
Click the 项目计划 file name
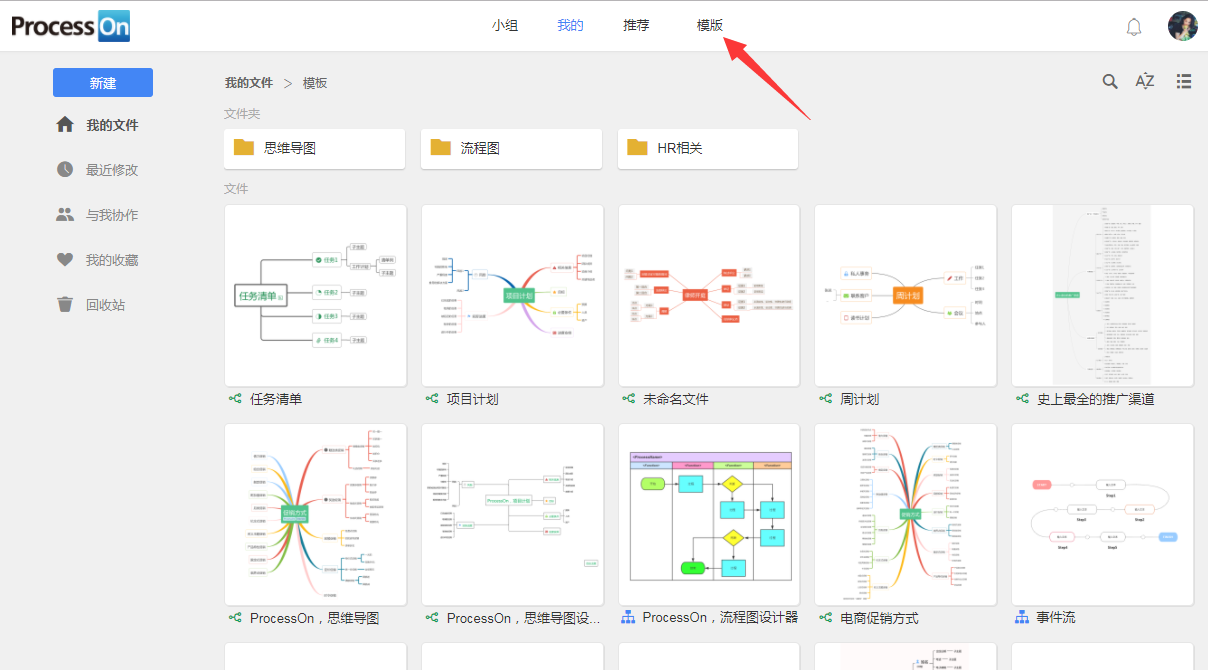(x=472, y=399)
